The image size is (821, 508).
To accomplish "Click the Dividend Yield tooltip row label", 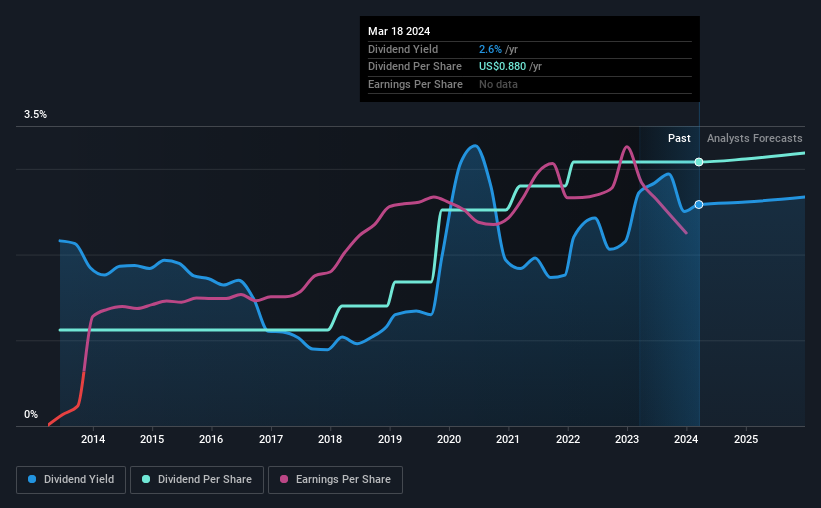I will [x=403, y=49].
